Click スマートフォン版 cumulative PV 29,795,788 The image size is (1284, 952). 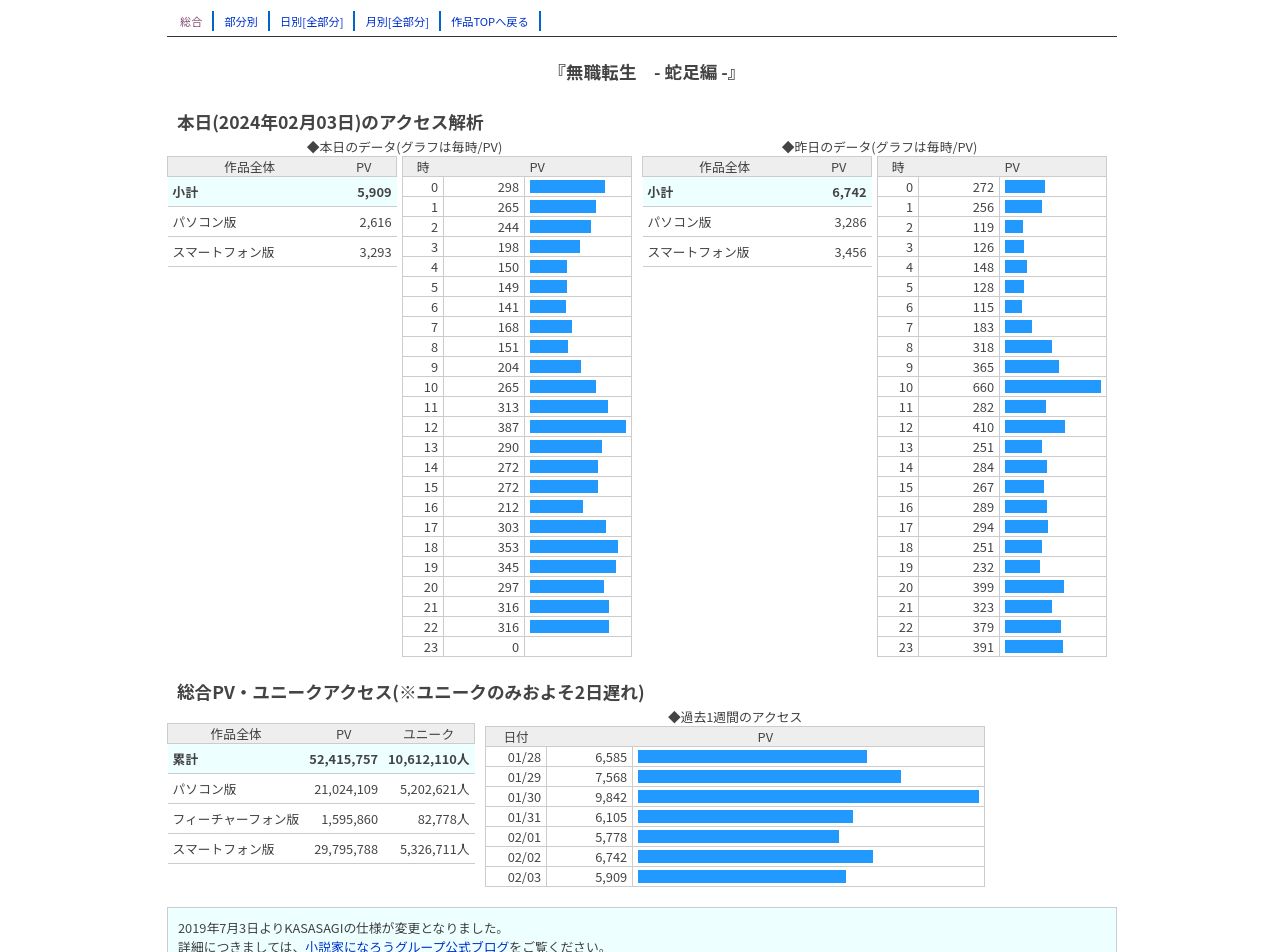point(346,849)
